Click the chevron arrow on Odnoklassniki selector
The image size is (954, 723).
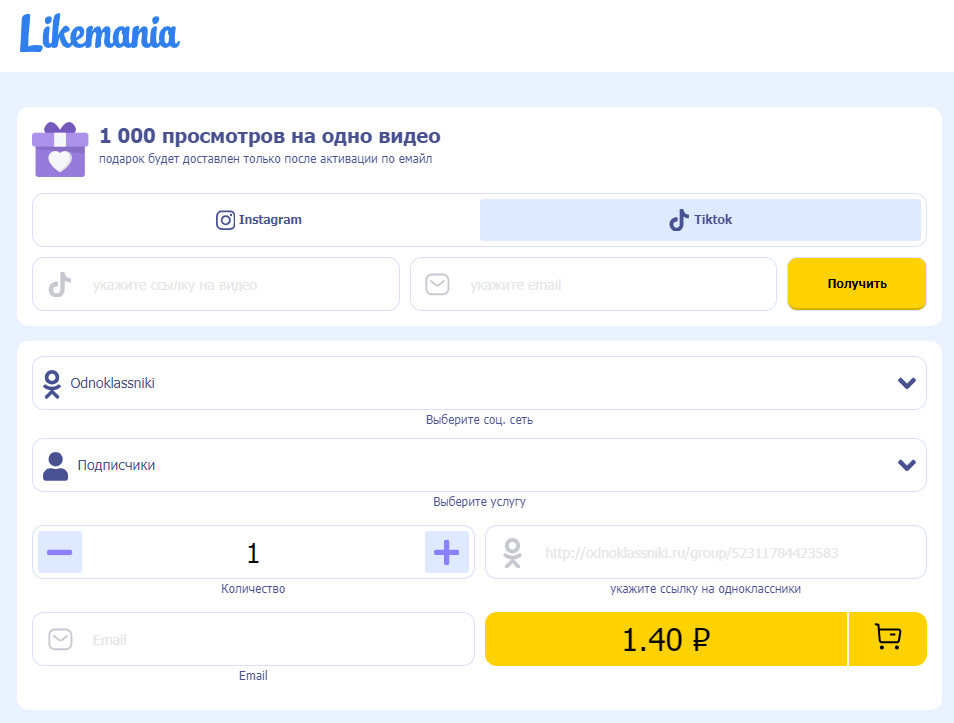tap(907, 383)
